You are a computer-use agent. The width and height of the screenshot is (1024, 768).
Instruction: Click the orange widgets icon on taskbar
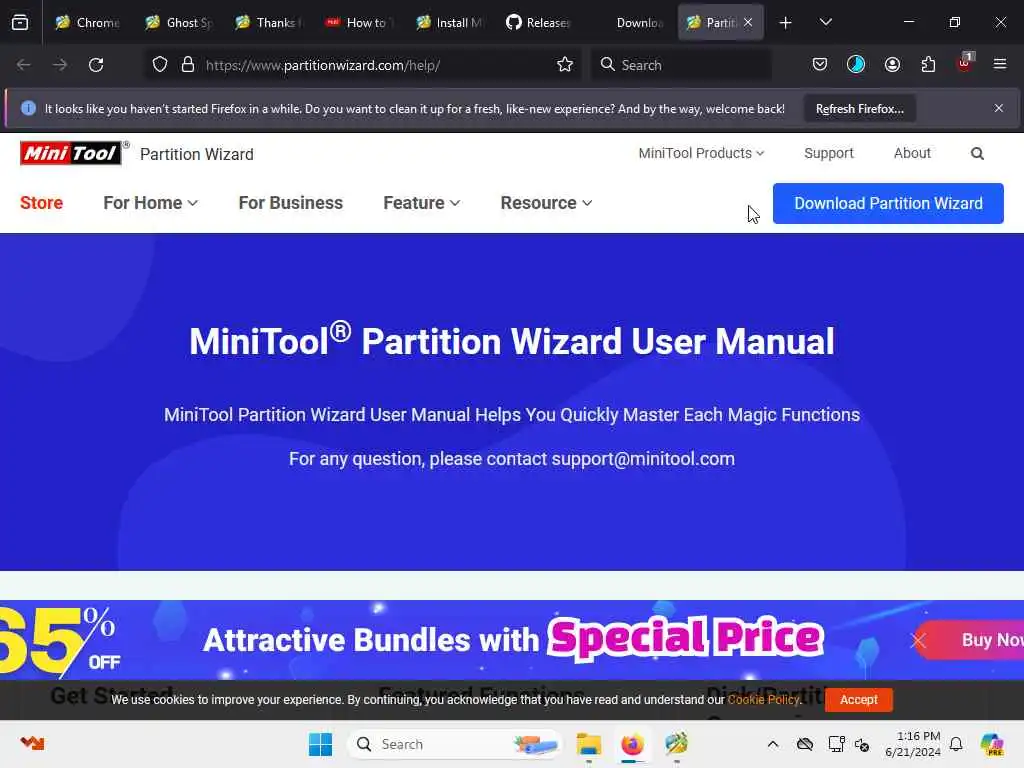(32, 743)
